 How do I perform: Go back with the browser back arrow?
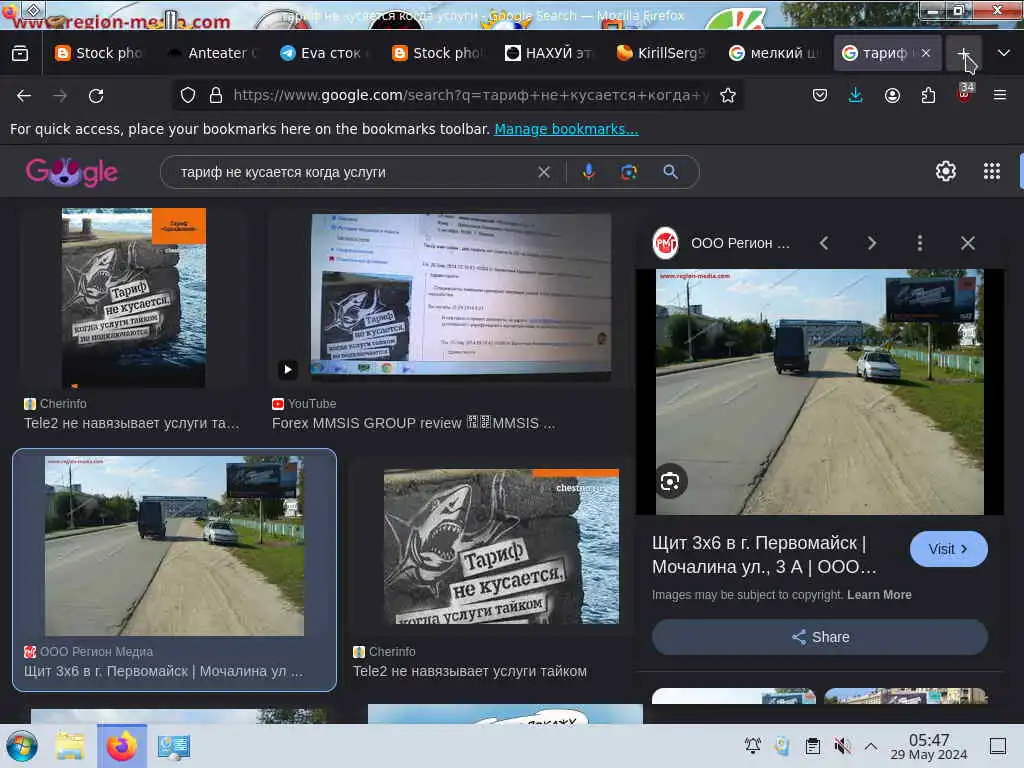click(x=24, y=96)
